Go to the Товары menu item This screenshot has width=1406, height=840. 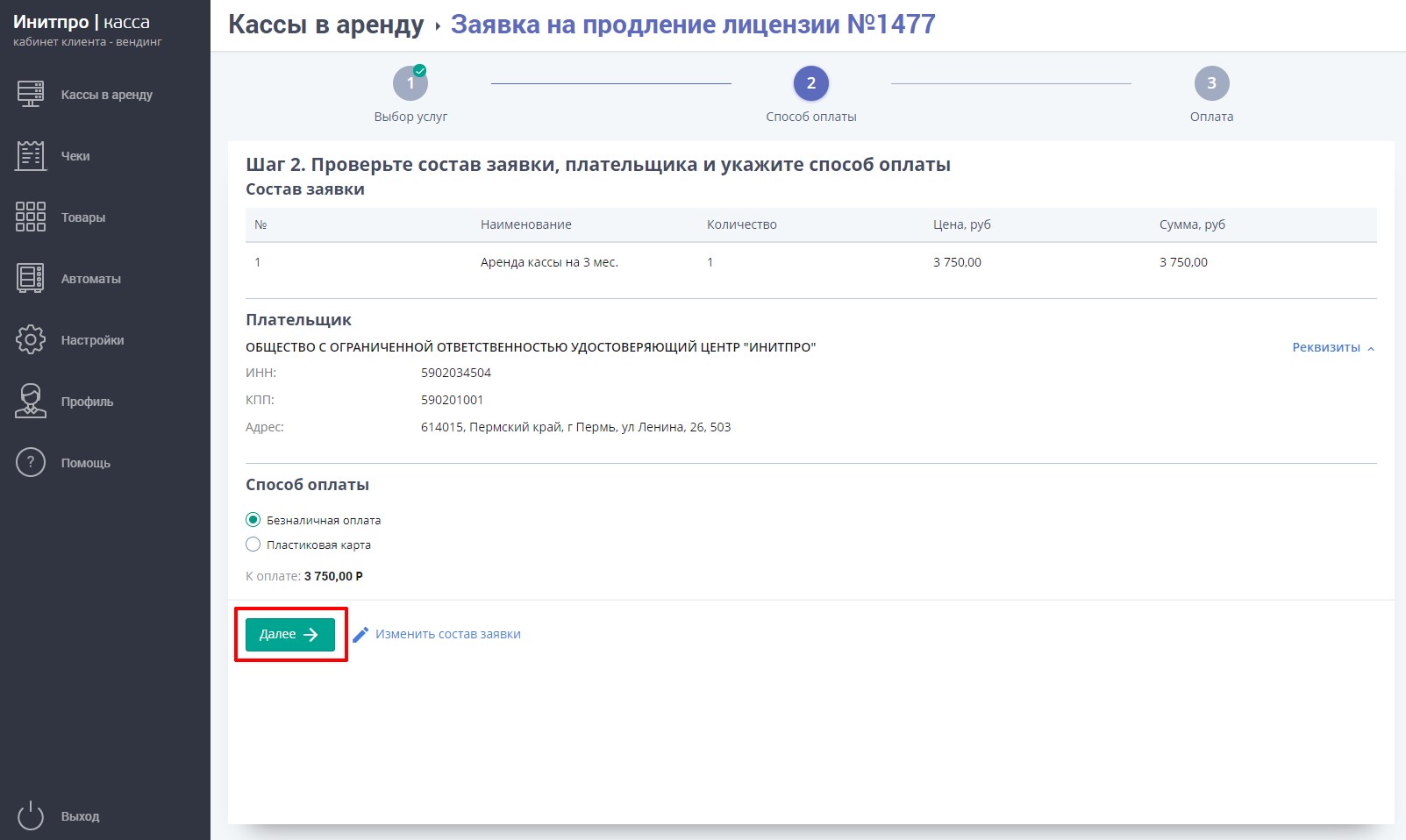pos(83,217)
